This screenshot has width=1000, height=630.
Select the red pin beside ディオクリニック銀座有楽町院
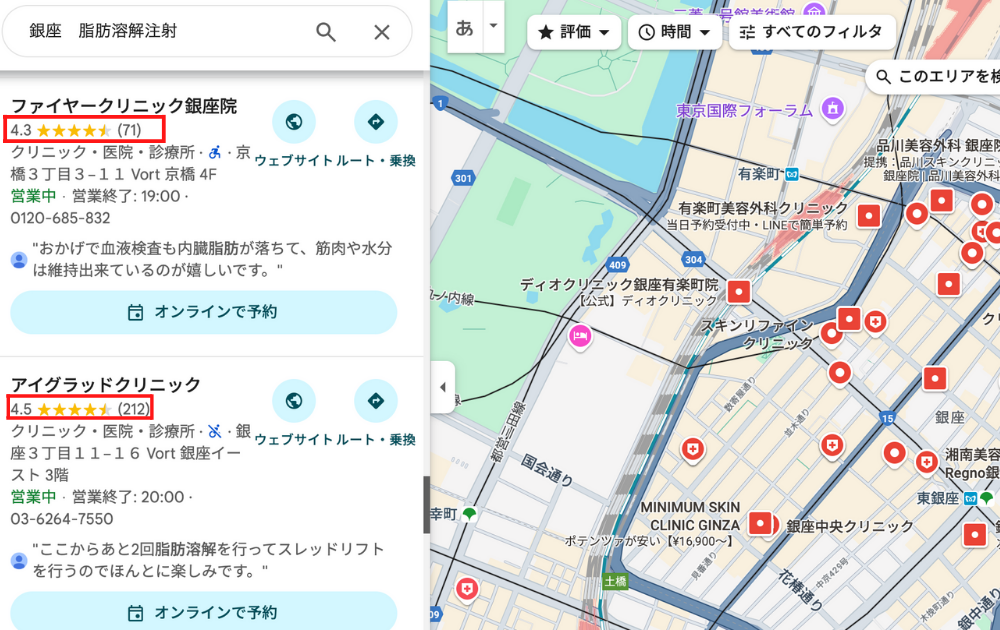coord(739,292)
